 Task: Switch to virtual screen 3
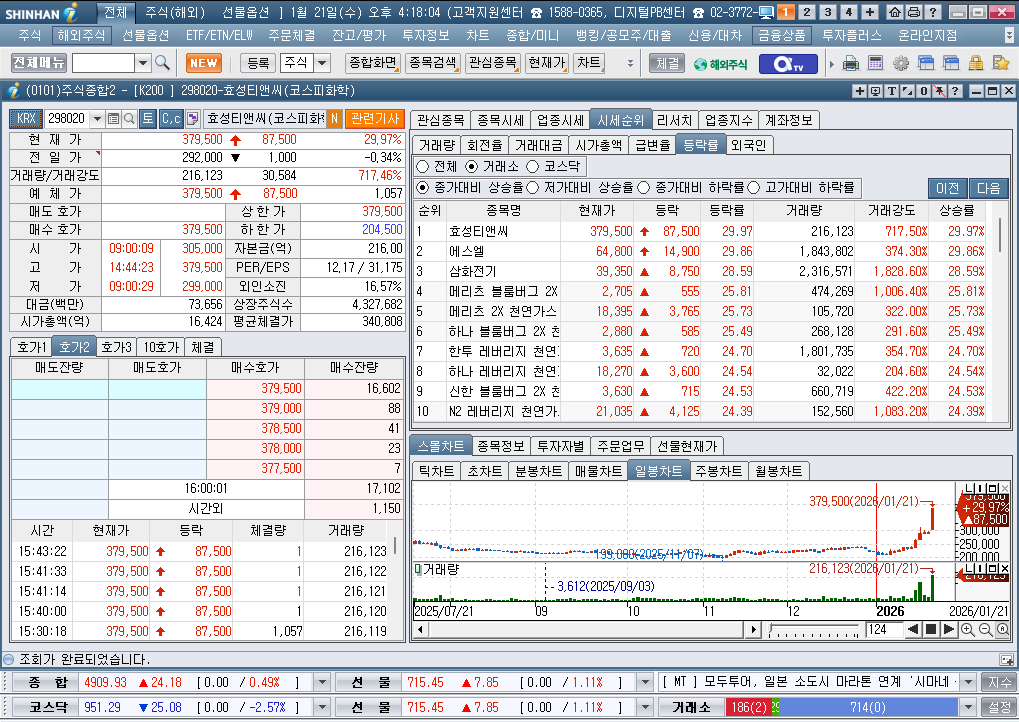click(x=827, y=12)
